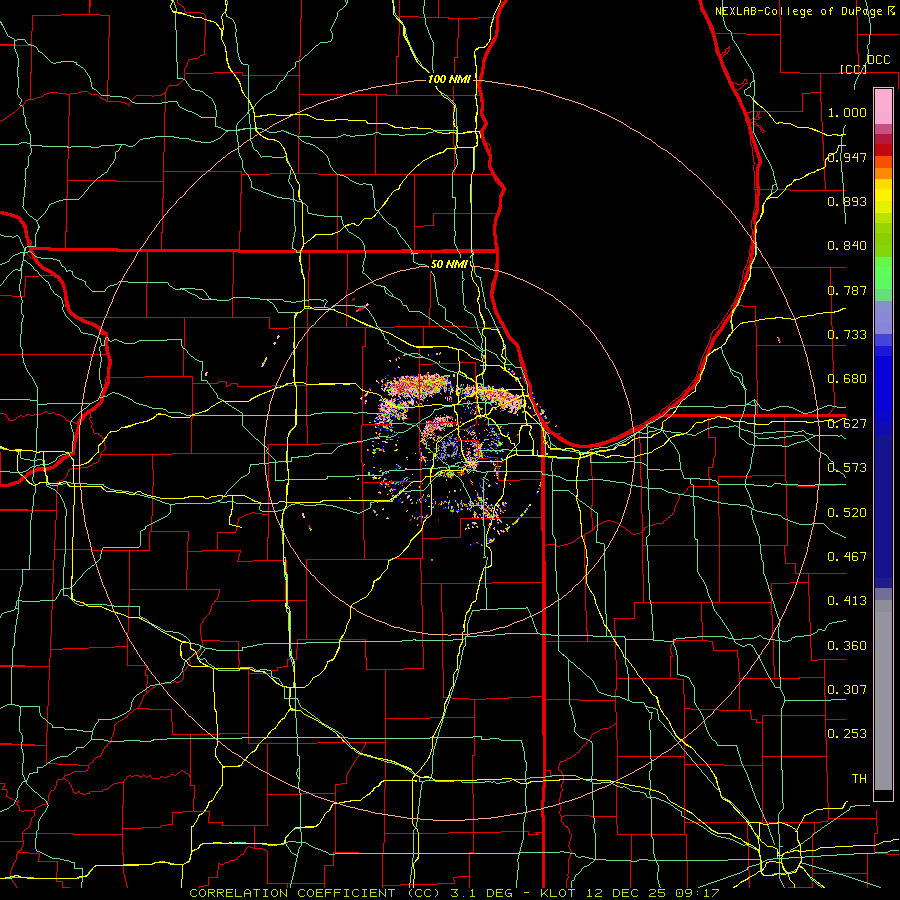
Task: Click the 0.733 legend value
Action: pos(847,335)
